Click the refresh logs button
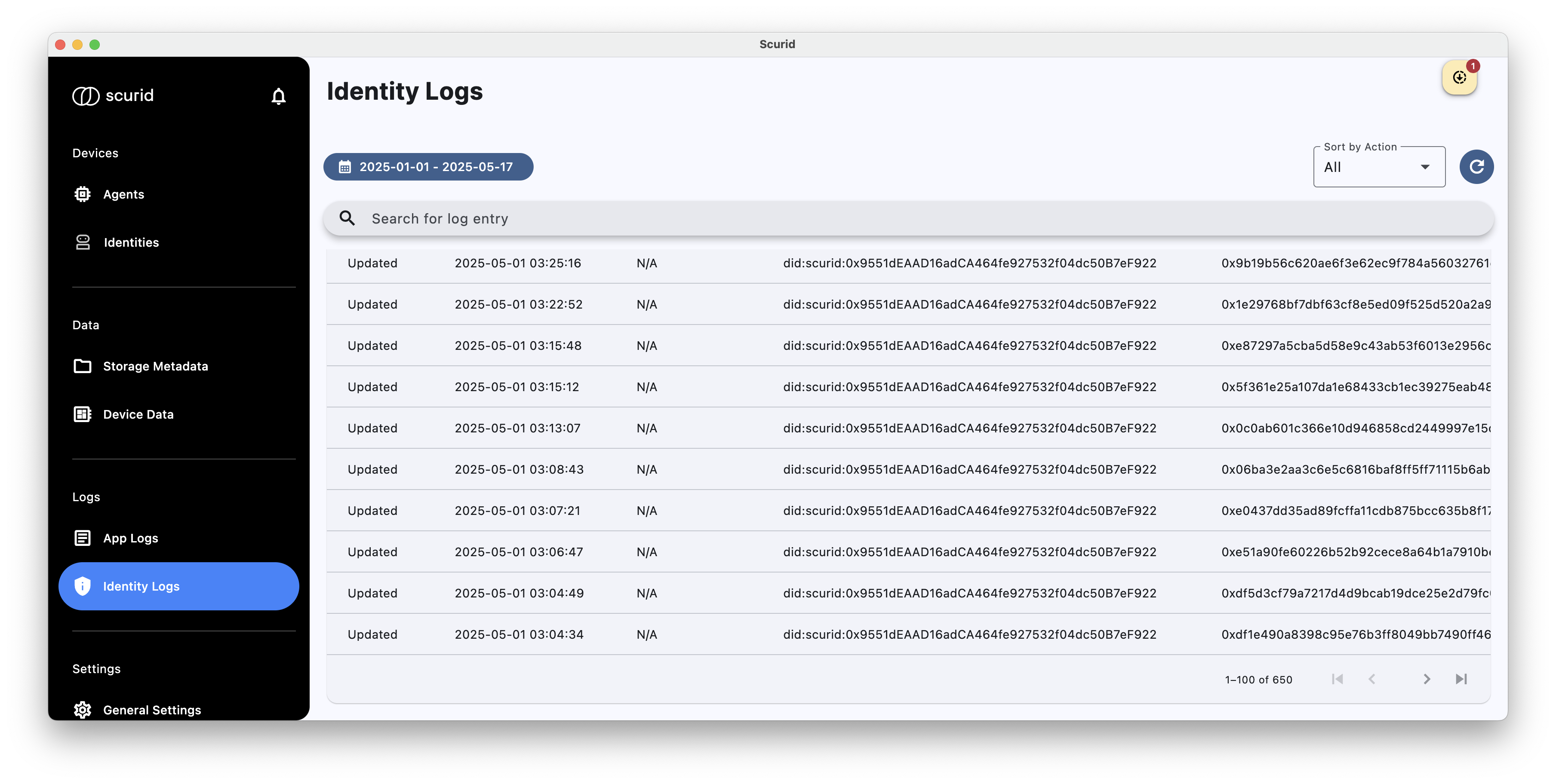Image resolution: width=1556 pixels, height=784 pixels. [1476, 167]
